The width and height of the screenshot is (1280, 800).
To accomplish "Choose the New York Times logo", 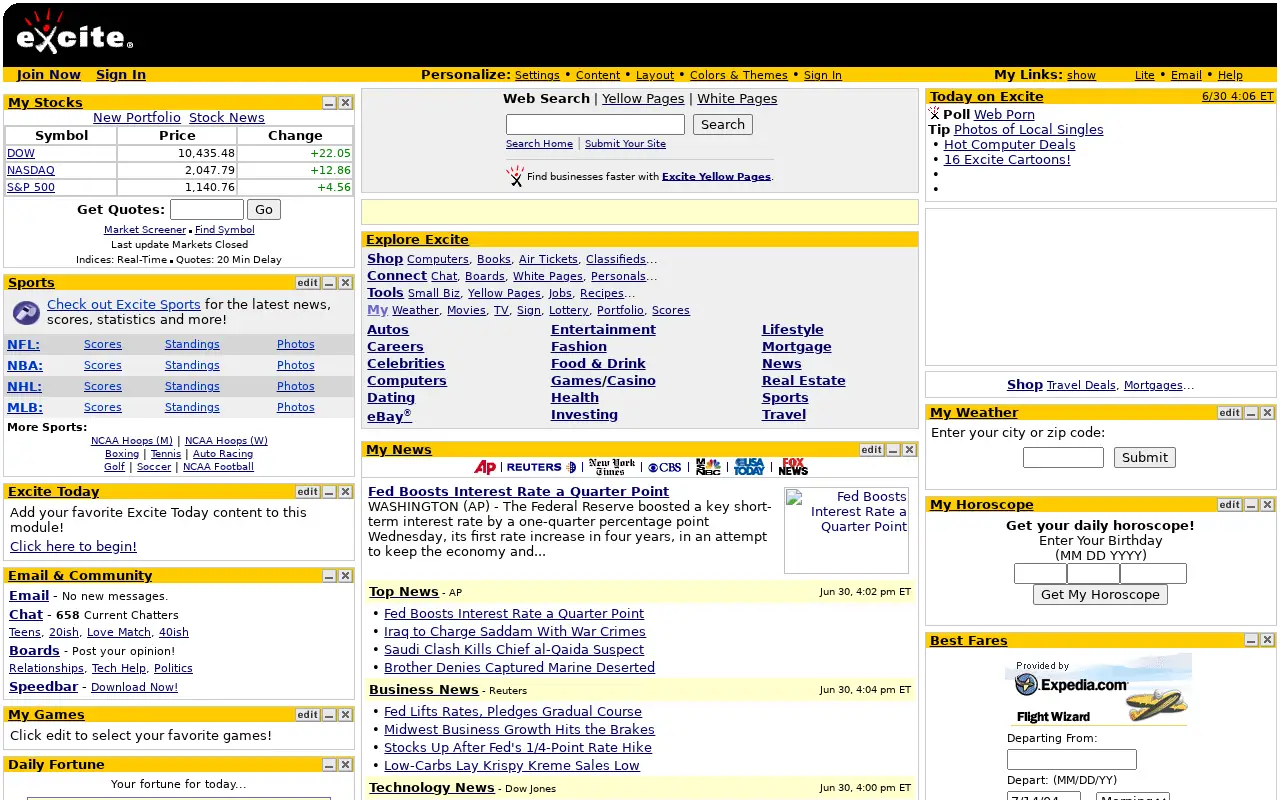I will pos(612,467).
